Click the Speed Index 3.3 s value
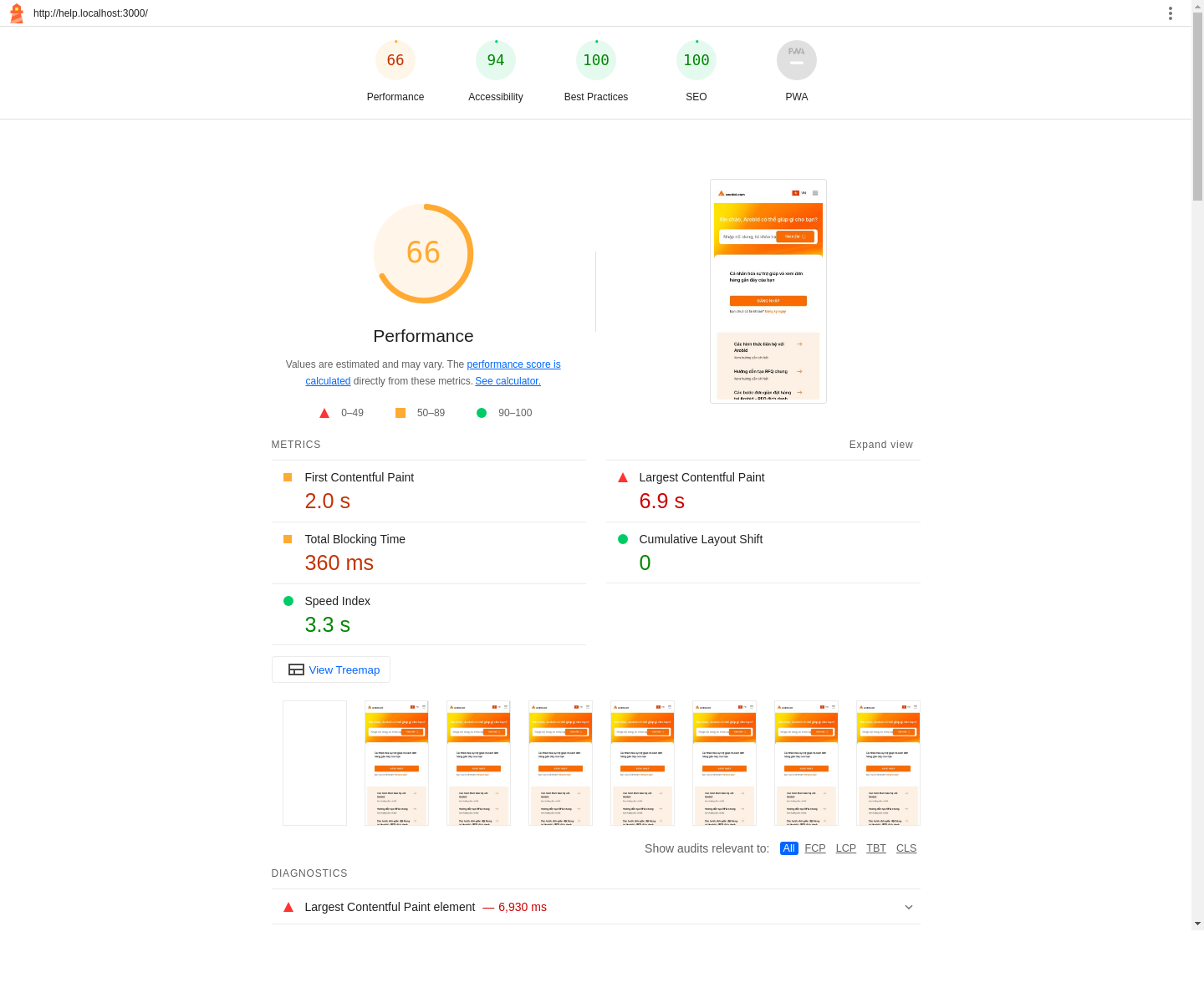 (328, 624)
